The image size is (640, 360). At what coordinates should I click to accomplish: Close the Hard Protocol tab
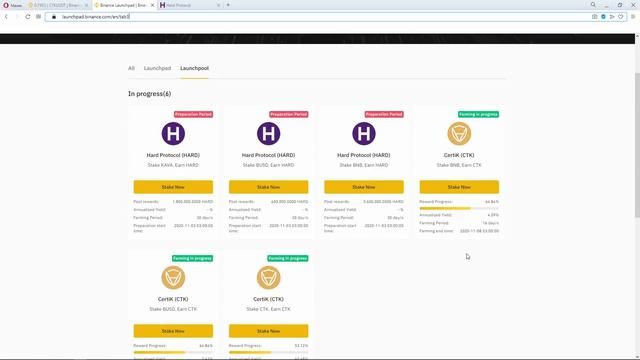point(218,5)
